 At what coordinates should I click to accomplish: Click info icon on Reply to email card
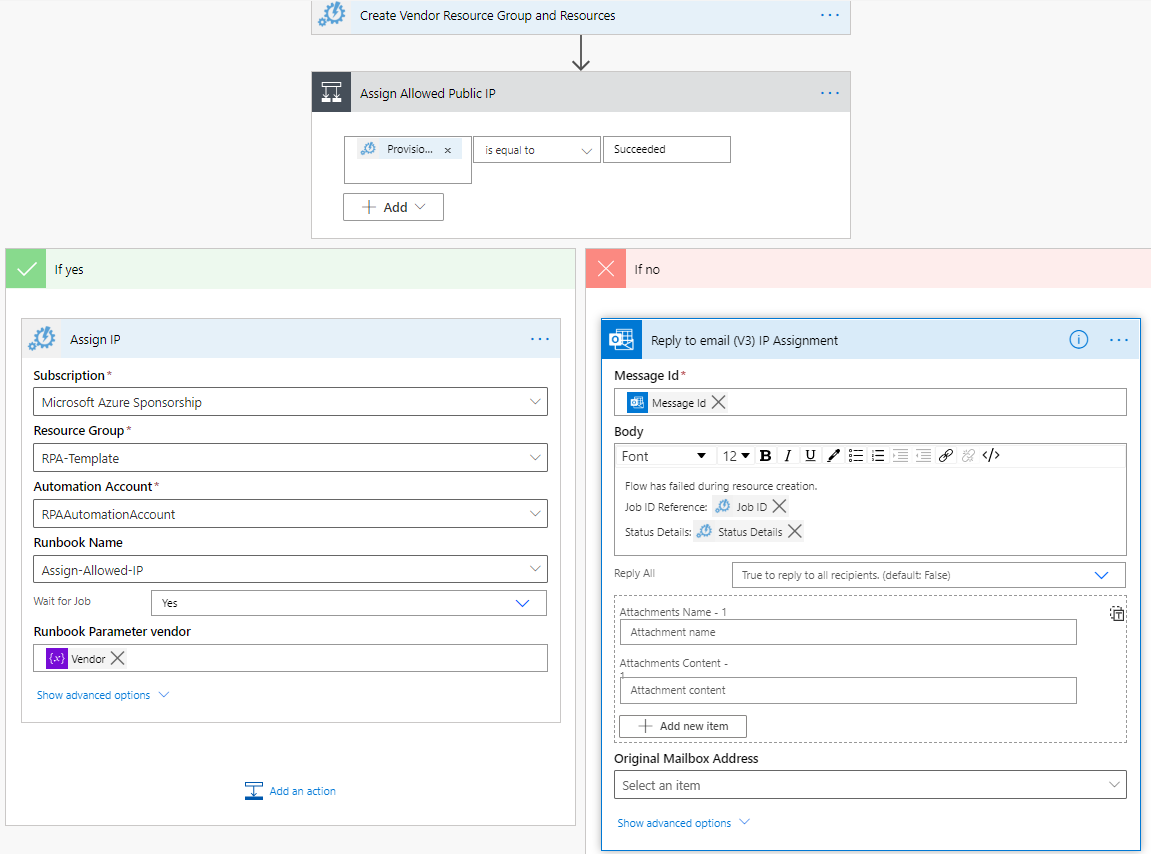1078,340
